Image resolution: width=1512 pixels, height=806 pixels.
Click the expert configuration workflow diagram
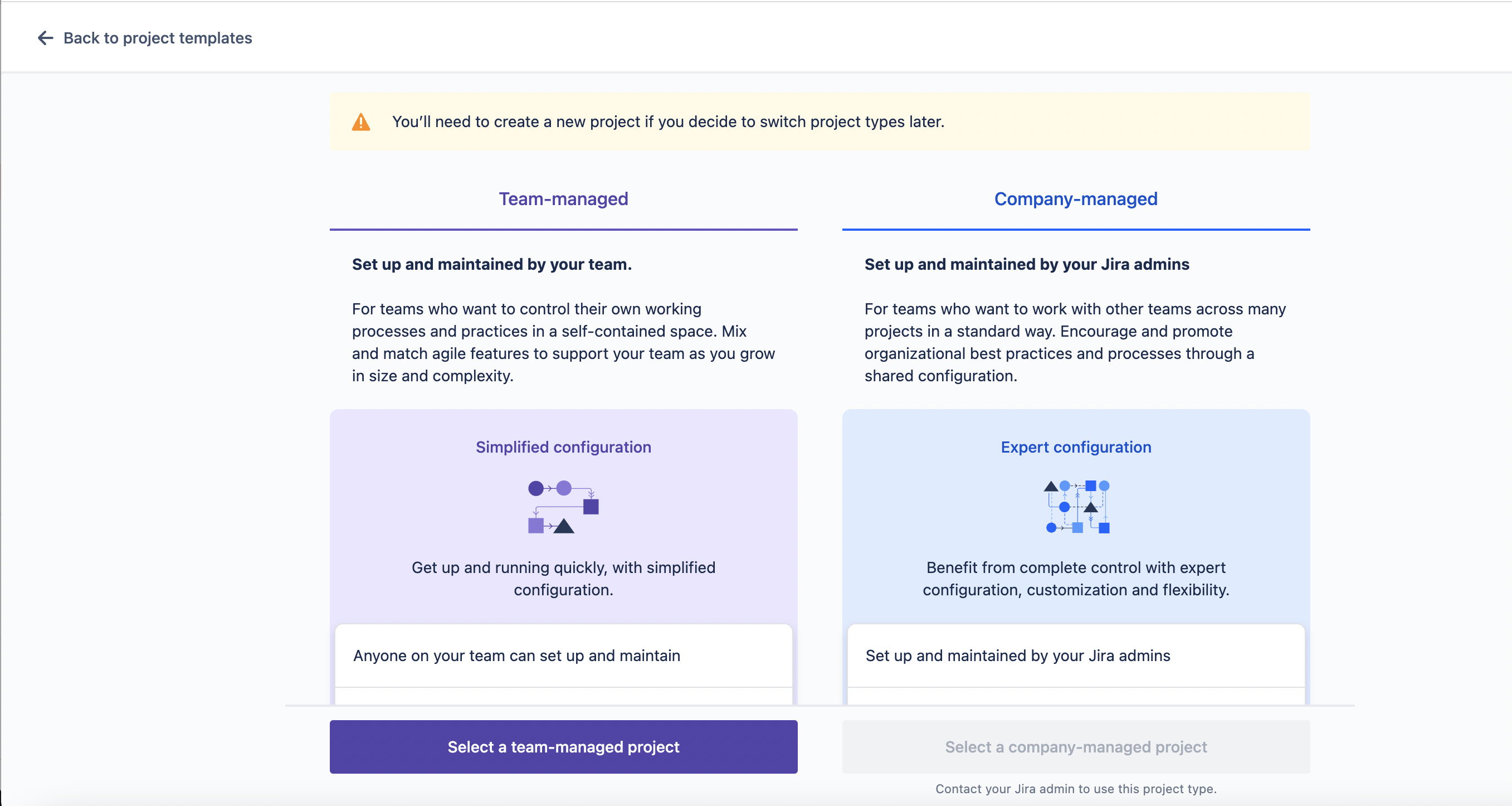pos(1076,507)
